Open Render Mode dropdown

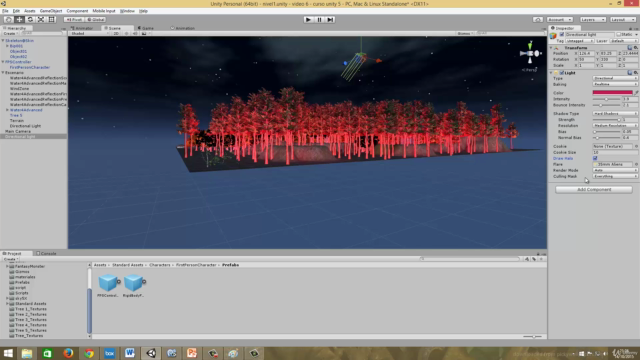click(x=615, y=170)
